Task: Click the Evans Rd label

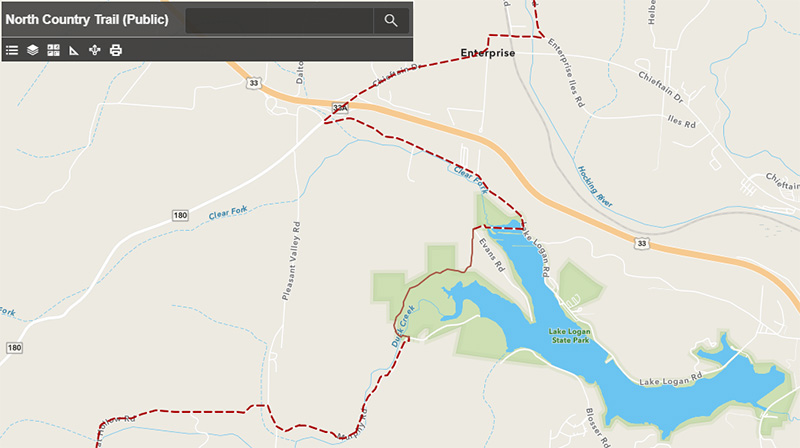Action: pos(492,255)
